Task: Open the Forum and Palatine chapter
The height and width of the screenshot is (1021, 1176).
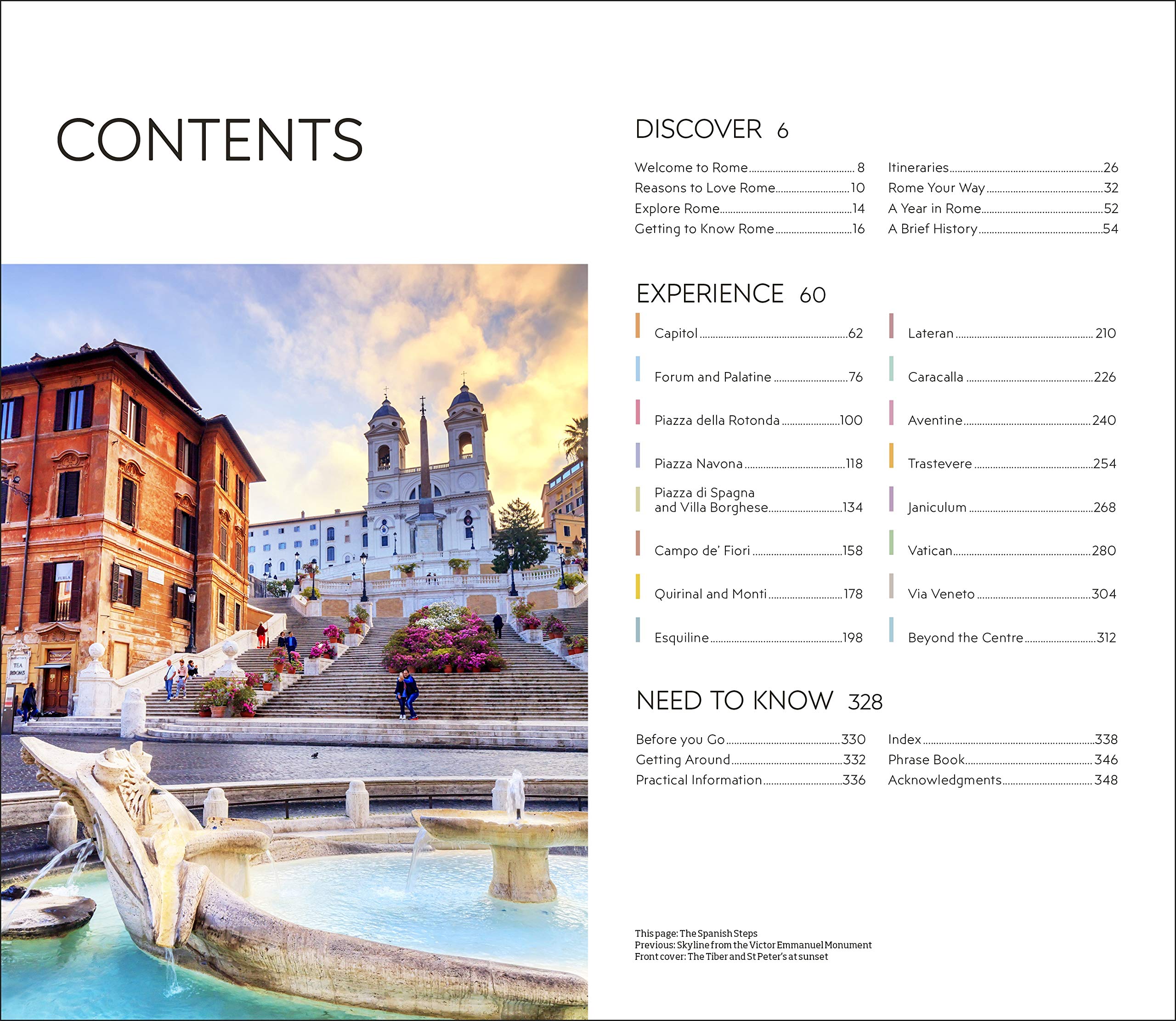Action: (x=712, y=377)
